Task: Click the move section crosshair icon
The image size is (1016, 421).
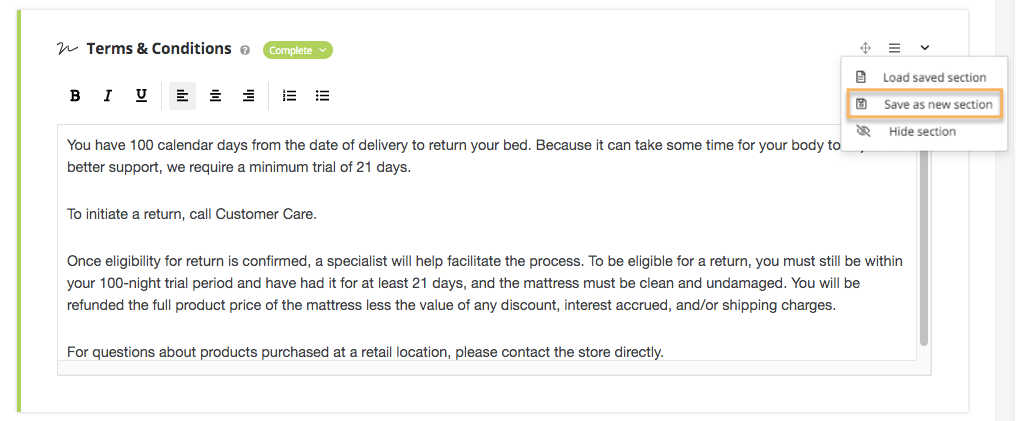Action: coord(865,48)
